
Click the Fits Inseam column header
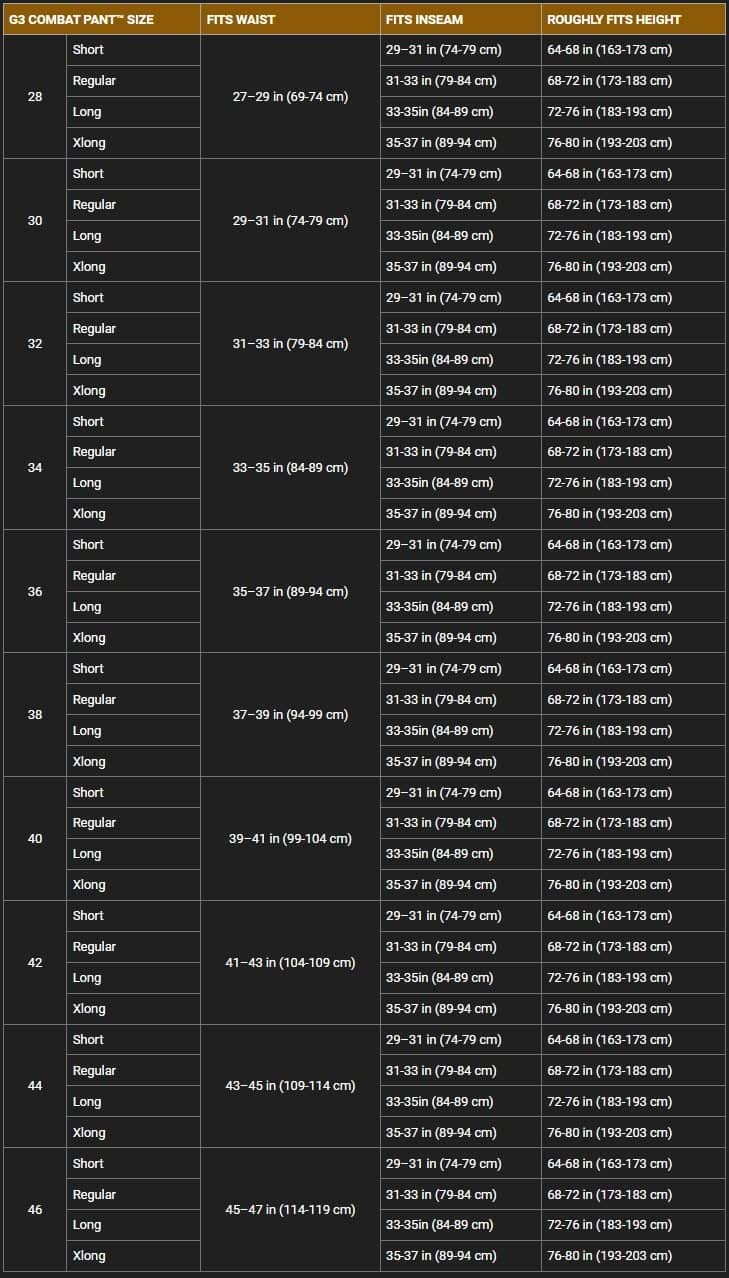(425, 19)
